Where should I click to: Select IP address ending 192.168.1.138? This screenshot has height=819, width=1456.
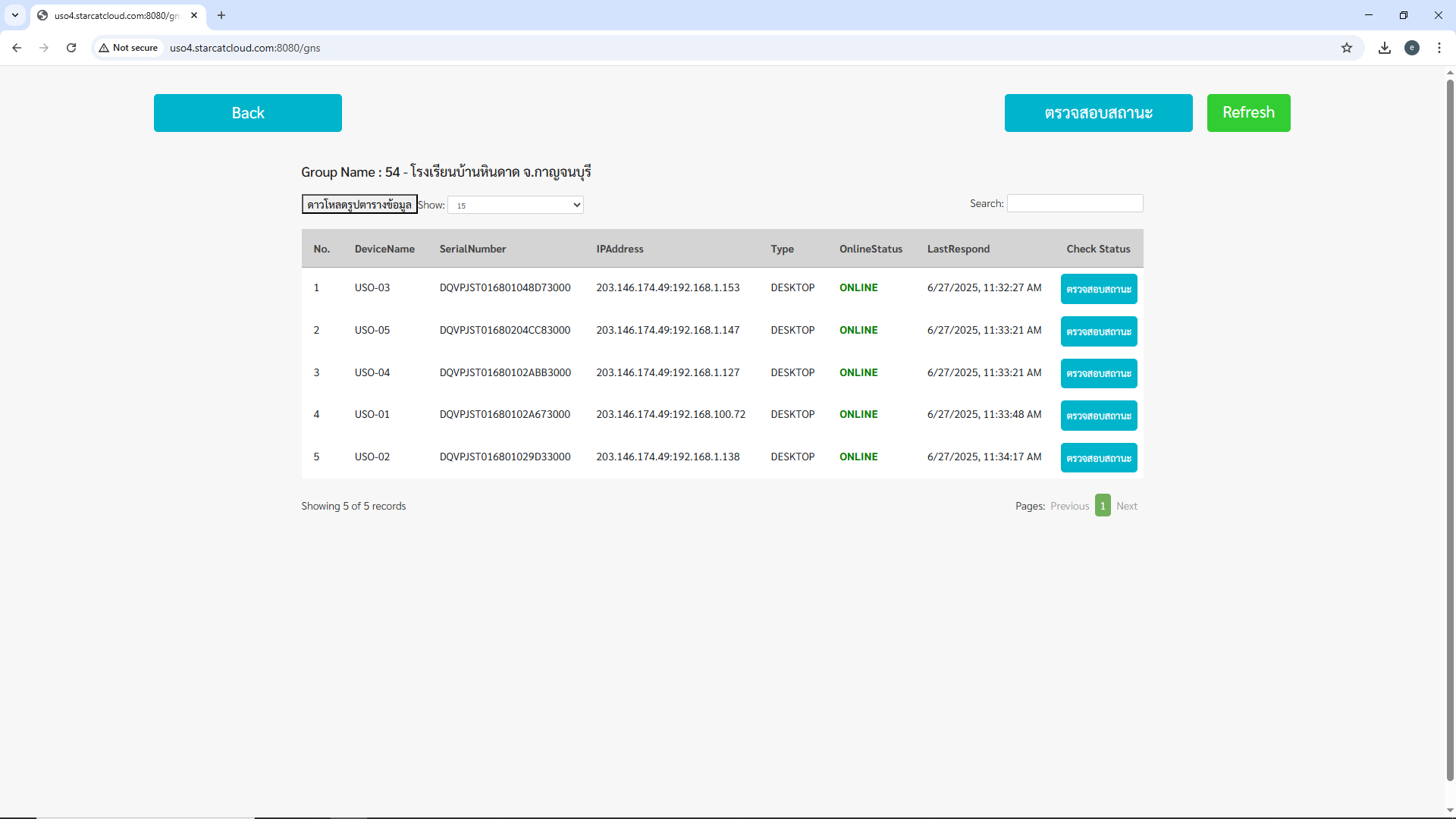pyautogui.click(x=668, y=457)
